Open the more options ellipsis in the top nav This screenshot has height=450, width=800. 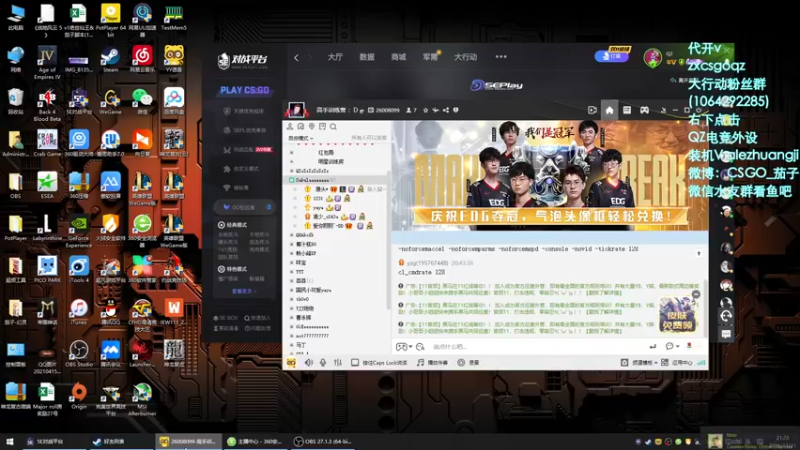[501, 57]
